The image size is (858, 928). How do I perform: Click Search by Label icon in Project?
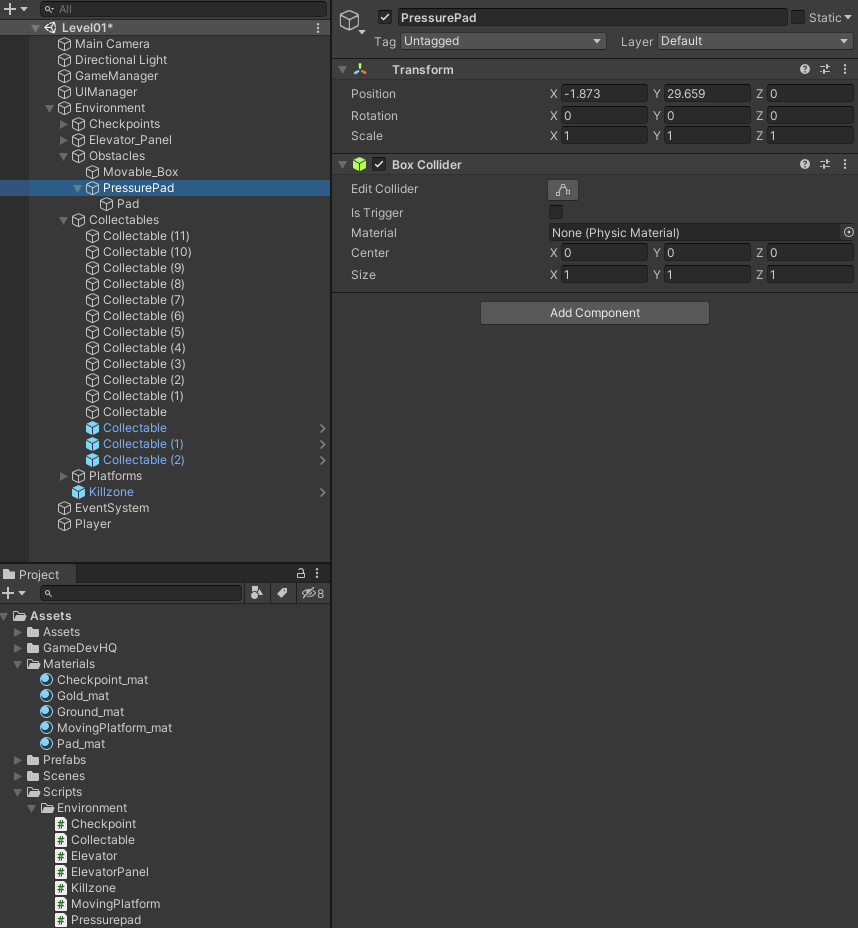[x=283, y=593]
